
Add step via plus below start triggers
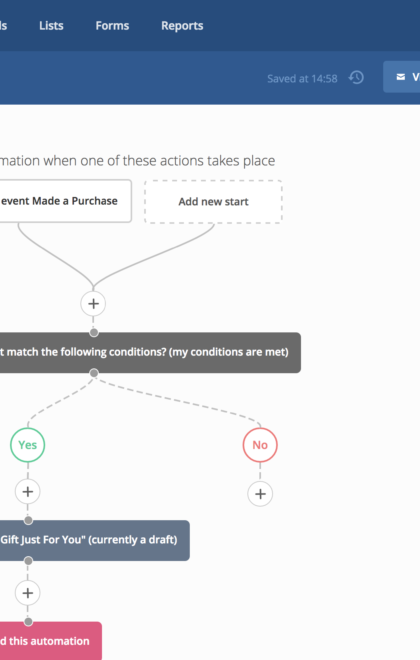tap(93, 303)
